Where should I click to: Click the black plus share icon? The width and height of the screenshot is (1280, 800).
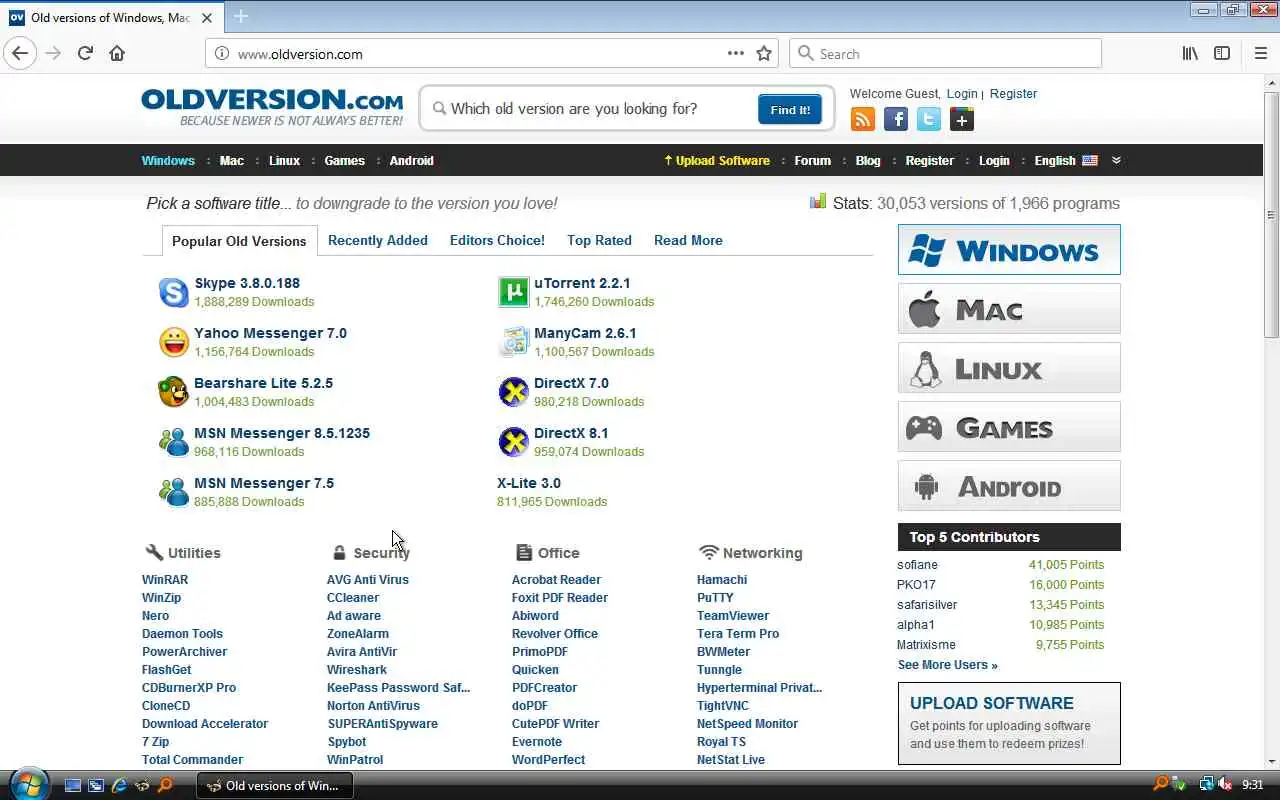click(962, 120)
